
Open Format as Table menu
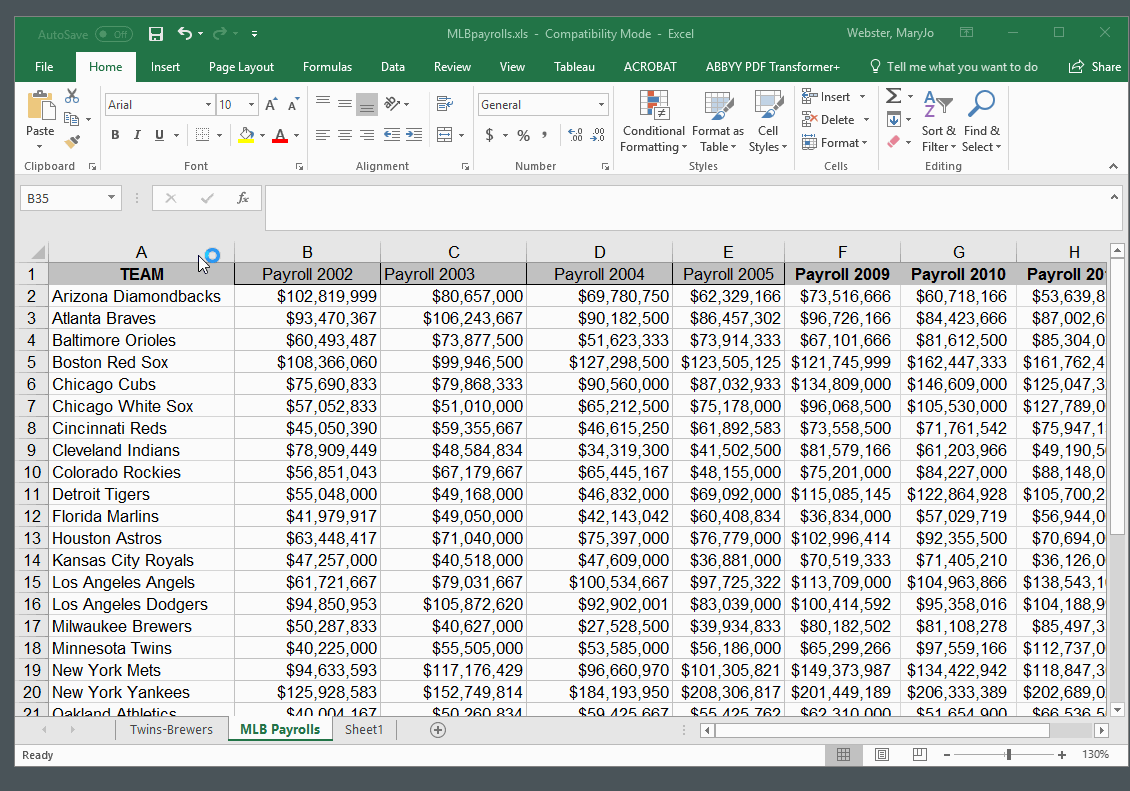tap(718, 121)
